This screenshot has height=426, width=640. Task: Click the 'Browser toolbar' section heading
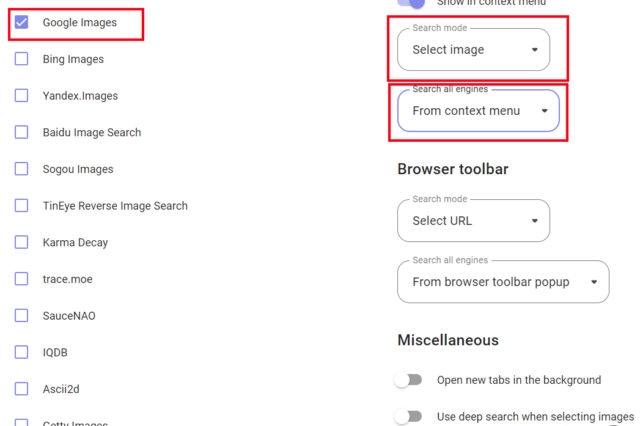click(453, 169)
